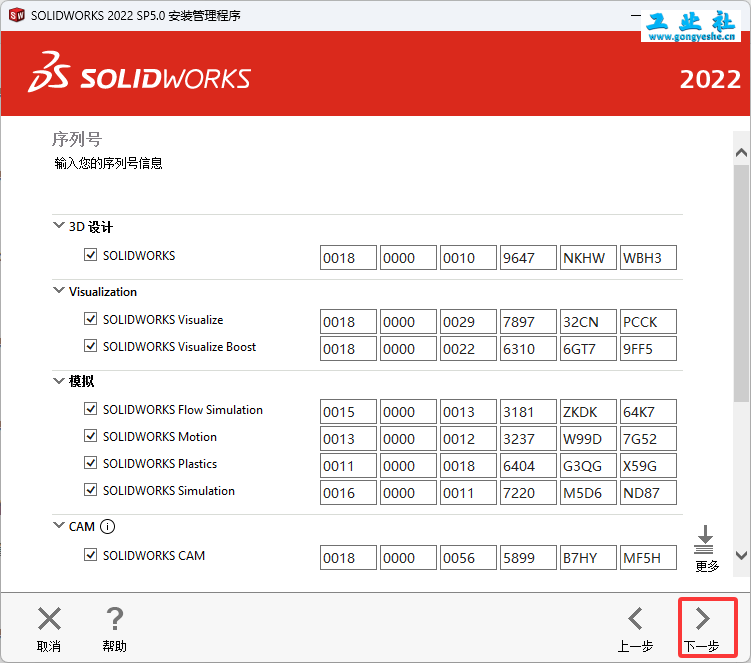Collapse the 3D 设计 section
751x663 pixels.
point(58,225)
